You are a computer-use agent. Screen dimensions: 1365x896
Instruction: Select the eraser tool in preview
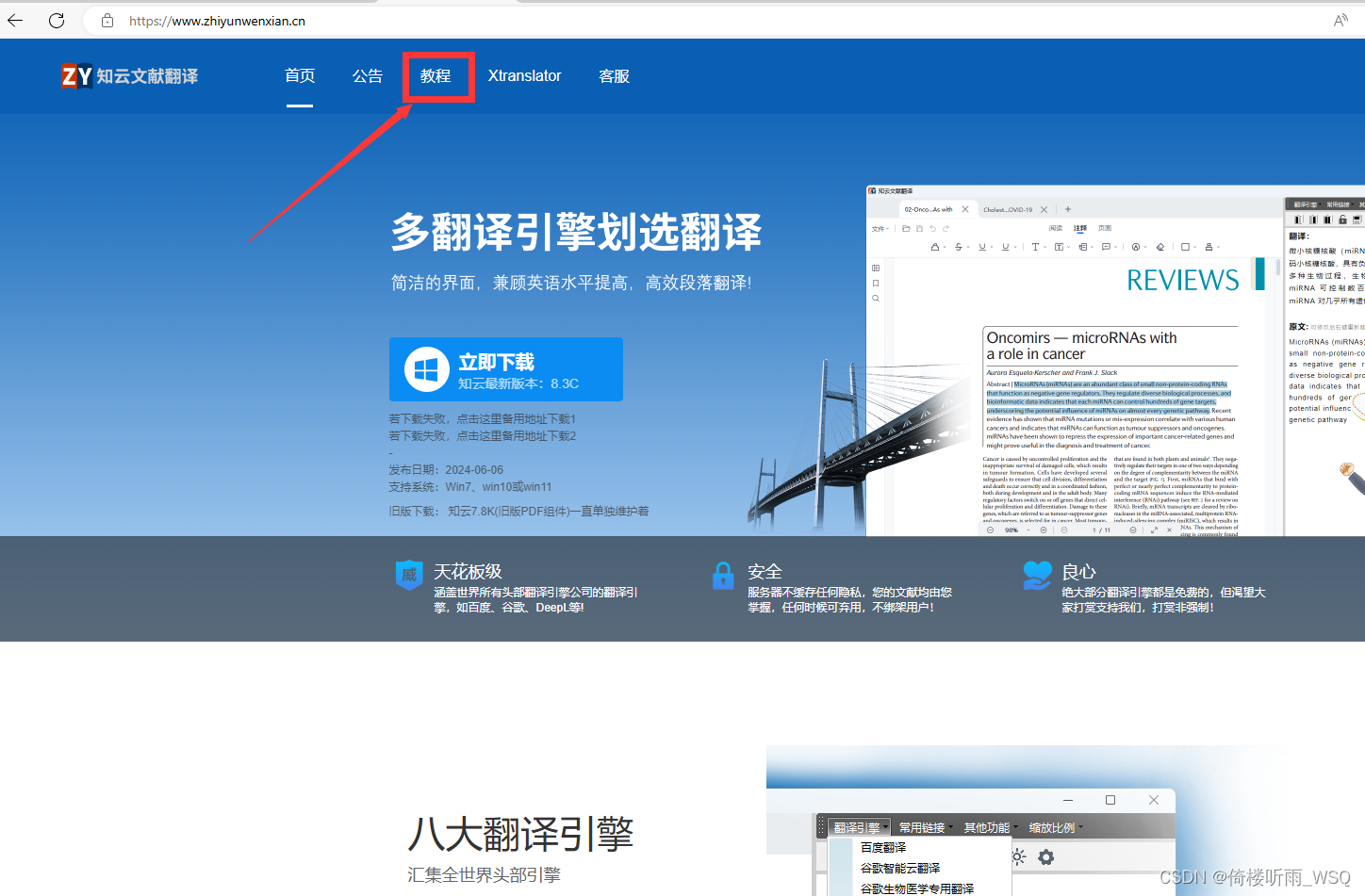tap(1160, 247)
